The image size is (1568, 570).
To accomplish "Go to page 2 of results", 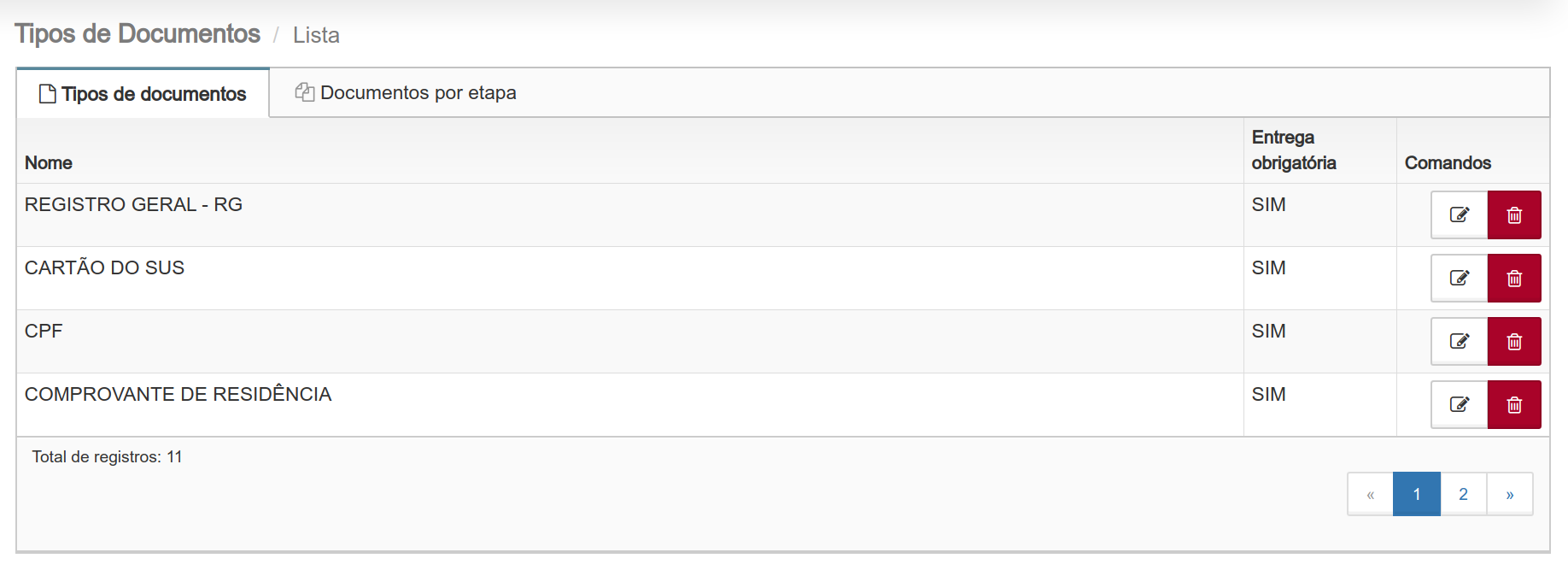I will pyautogui.click(x=1463, y=494).
